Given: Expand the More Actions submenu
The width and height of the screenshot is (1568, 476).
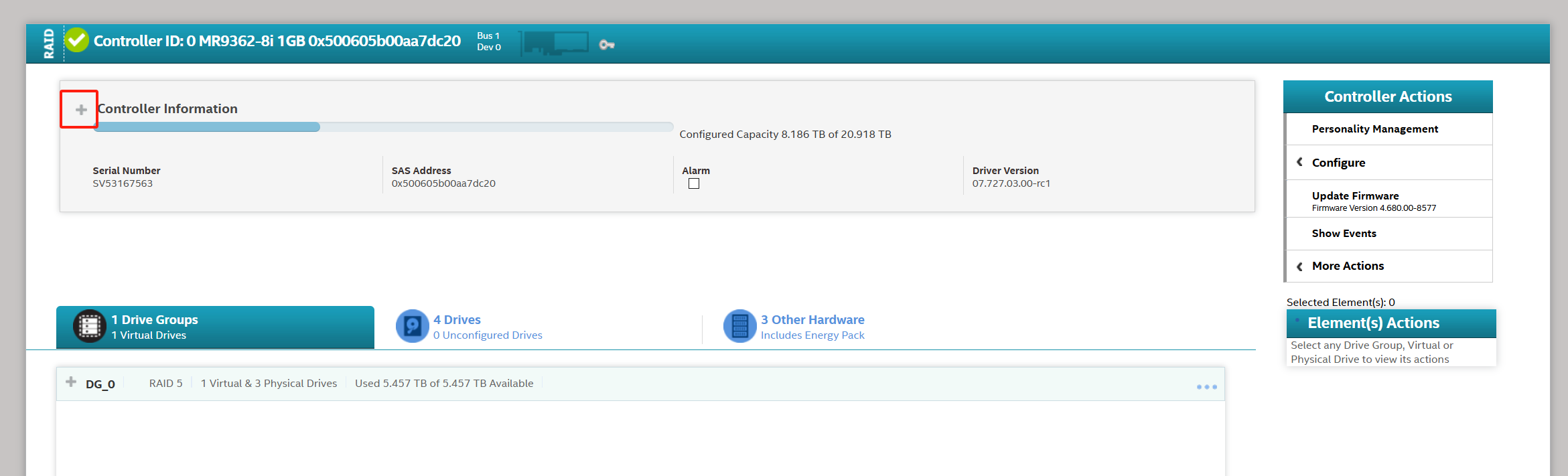Looking at the screenshot, I should pos(1347,266).
